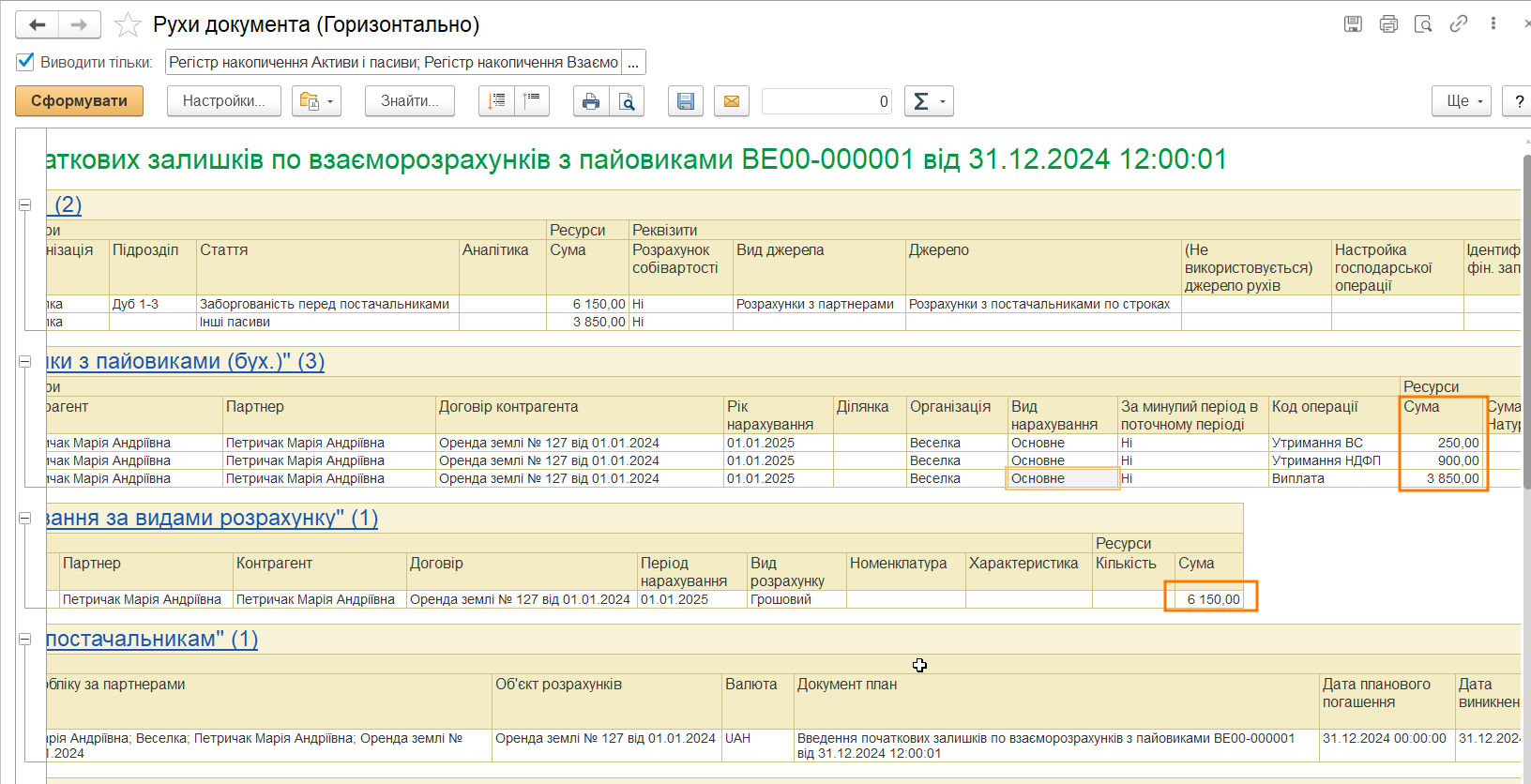This screenshot has width=1531, height=784.
Task: Click the Знайти... search button
Action: (410, 101)
